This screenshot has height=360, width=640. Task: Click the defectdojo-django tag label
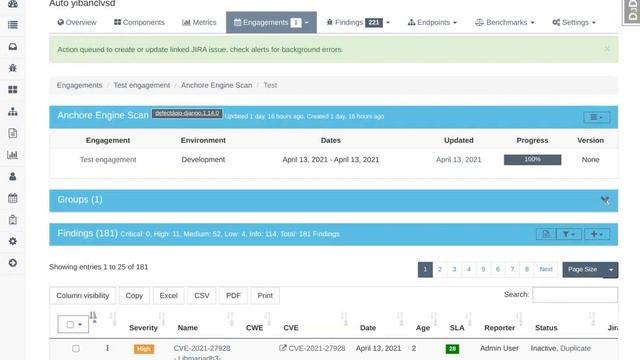point(187,113)
